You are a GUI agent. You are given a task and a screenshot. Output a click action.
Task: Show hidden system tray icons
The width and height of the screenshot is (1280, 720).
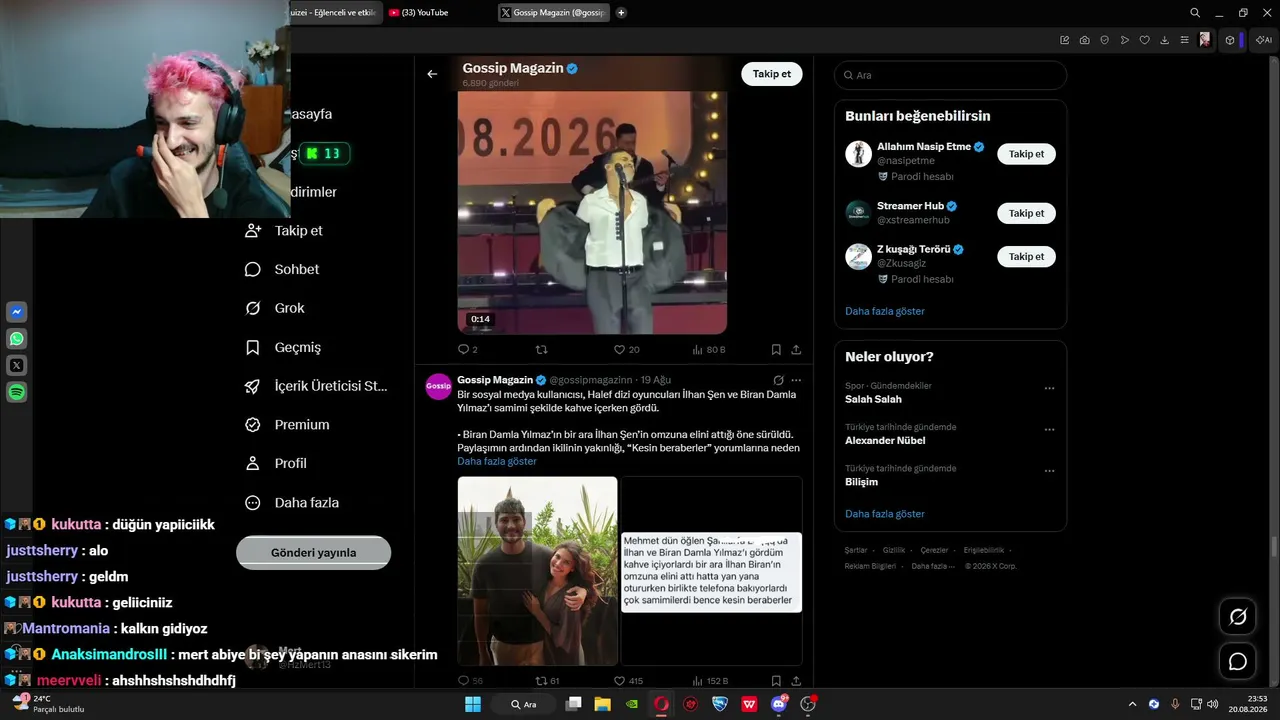coord(1132,704)
